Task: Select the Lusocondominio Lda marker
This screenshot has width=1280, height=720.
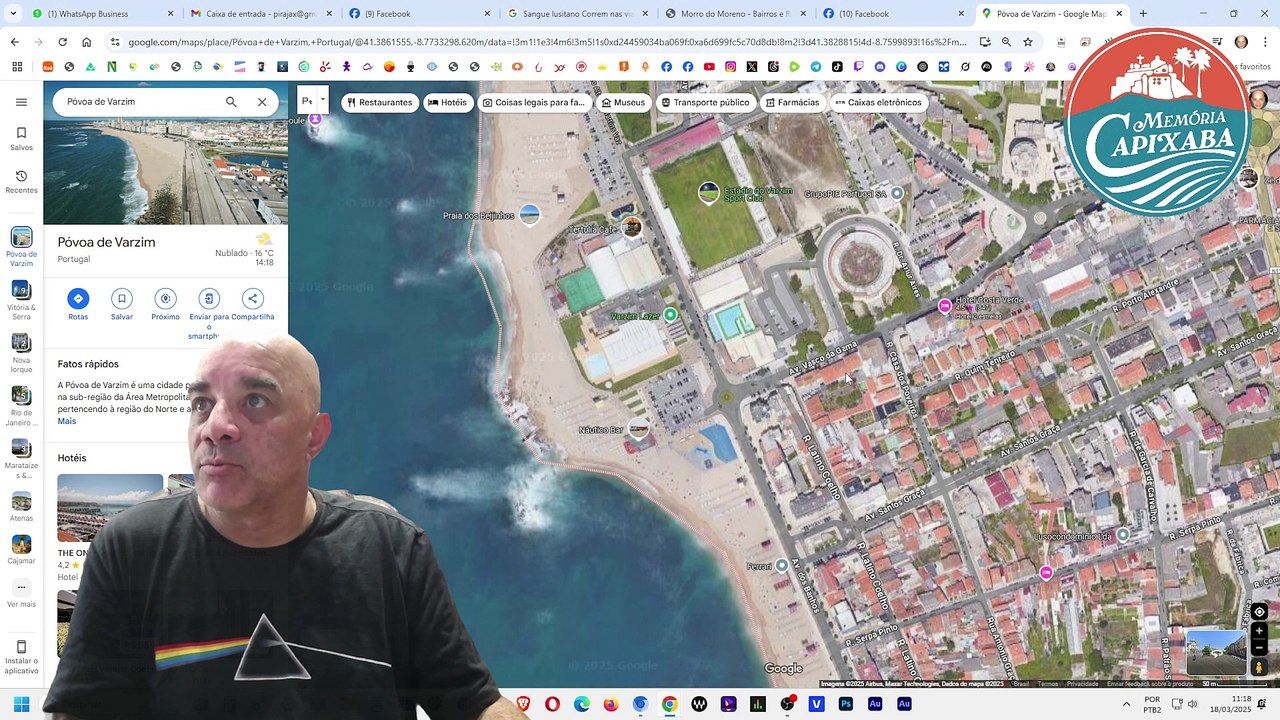Action: (1123, 535)
